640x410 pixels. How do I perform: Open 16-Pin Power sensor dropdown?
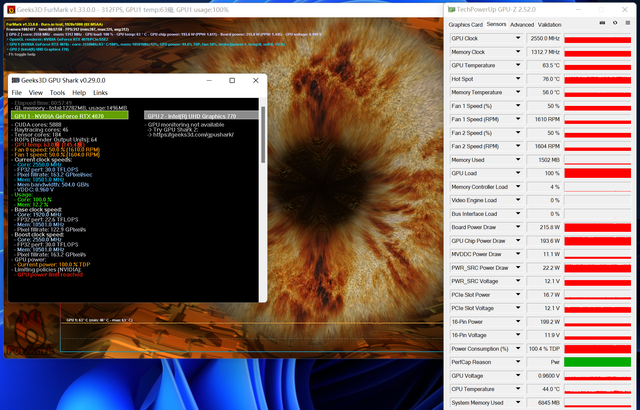click(518, 321)
